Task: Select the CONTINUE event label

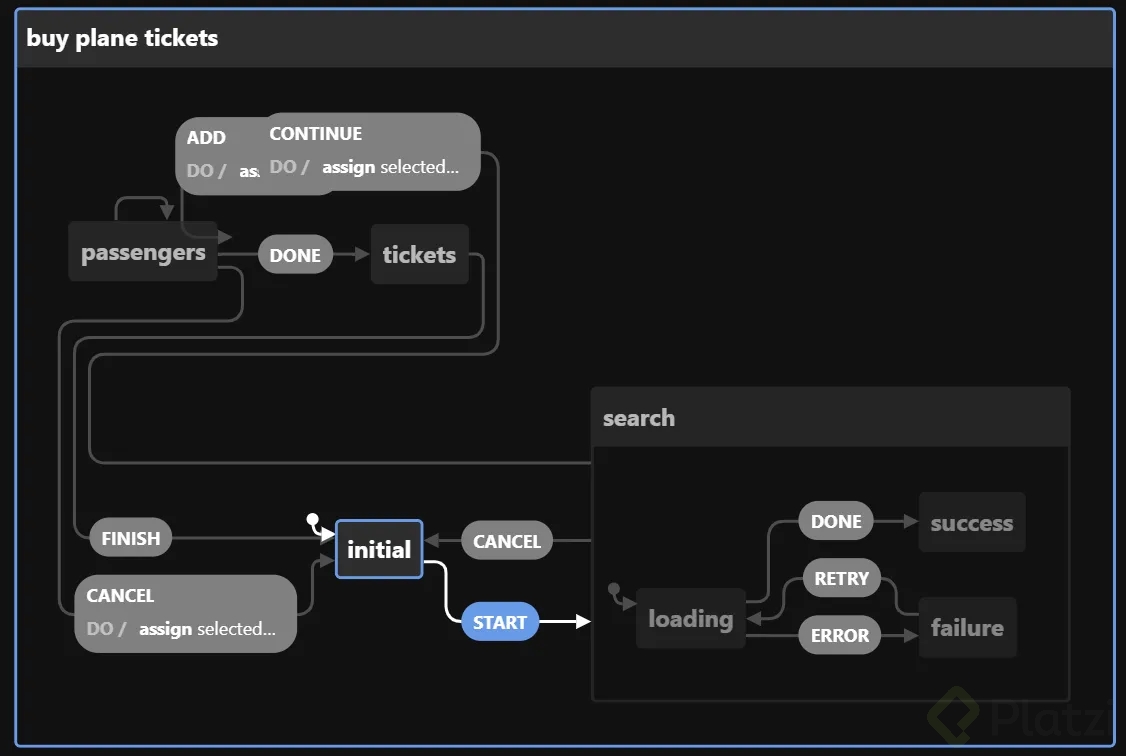Action: pos(315,134)
